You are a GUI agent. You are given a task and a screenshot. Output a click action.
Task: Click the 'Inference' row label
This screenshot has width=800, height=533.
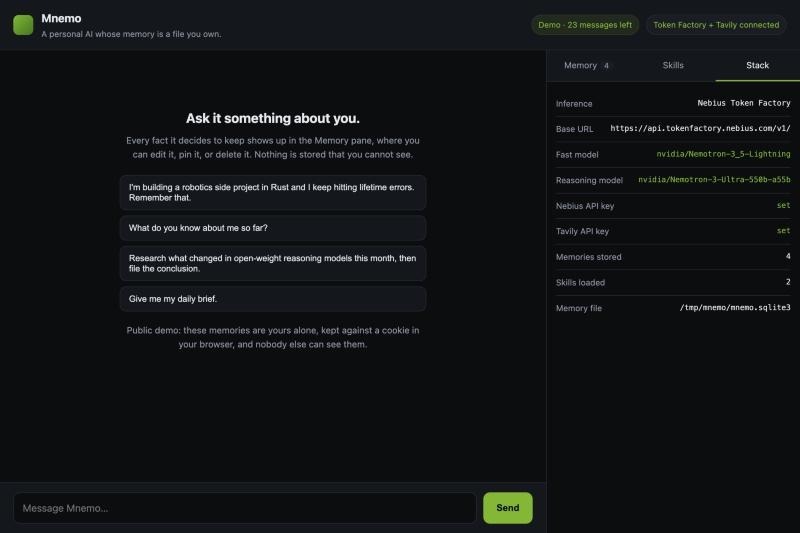pos(574,104)
